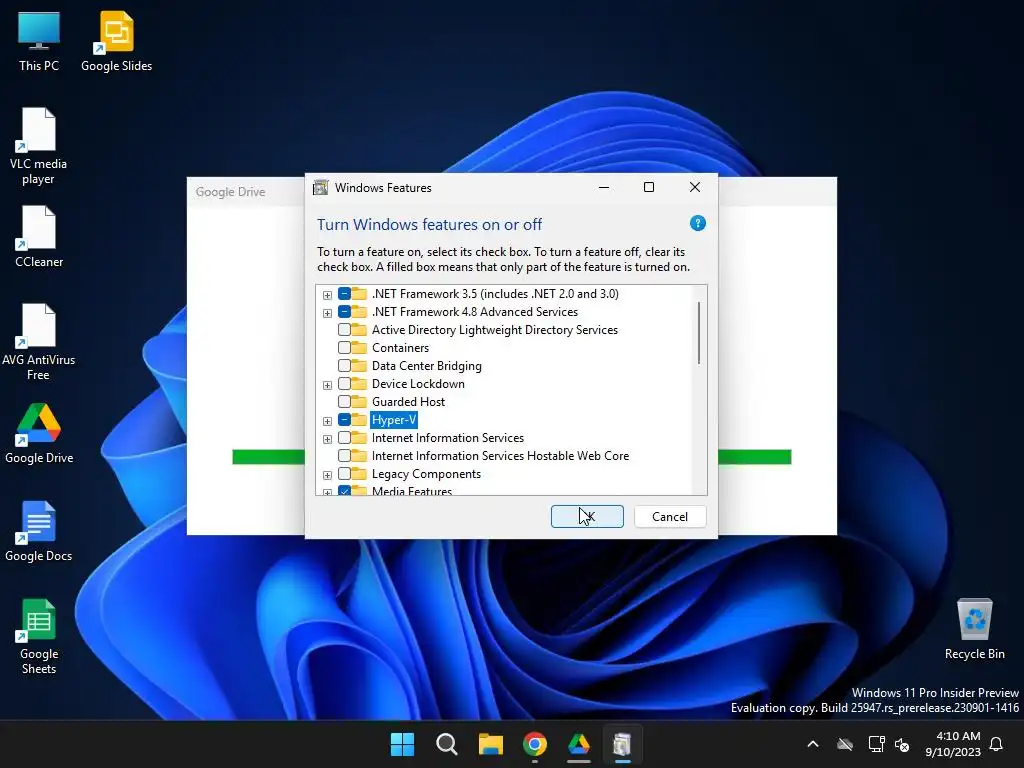Open the This PC desktop icon
This screenshot has height=768, width=1024.
(39, 42)
